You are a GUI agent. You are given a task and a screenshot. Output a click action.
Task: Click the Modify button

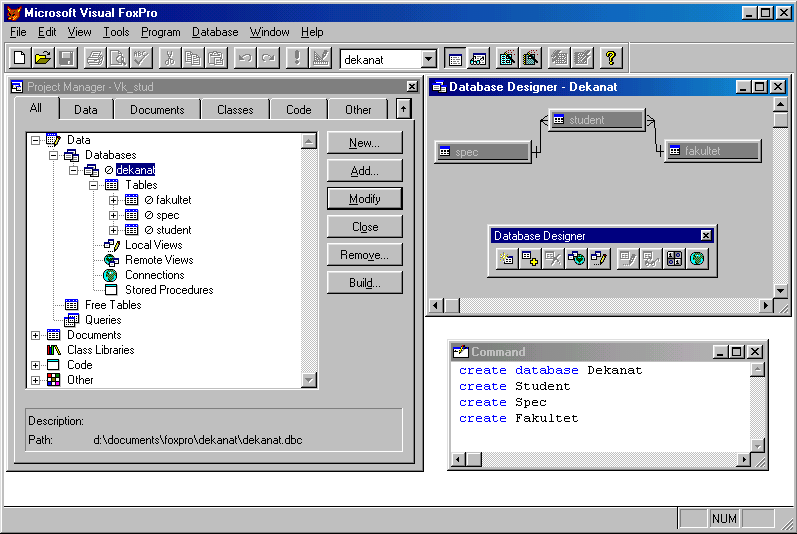(x=364, y=199)
